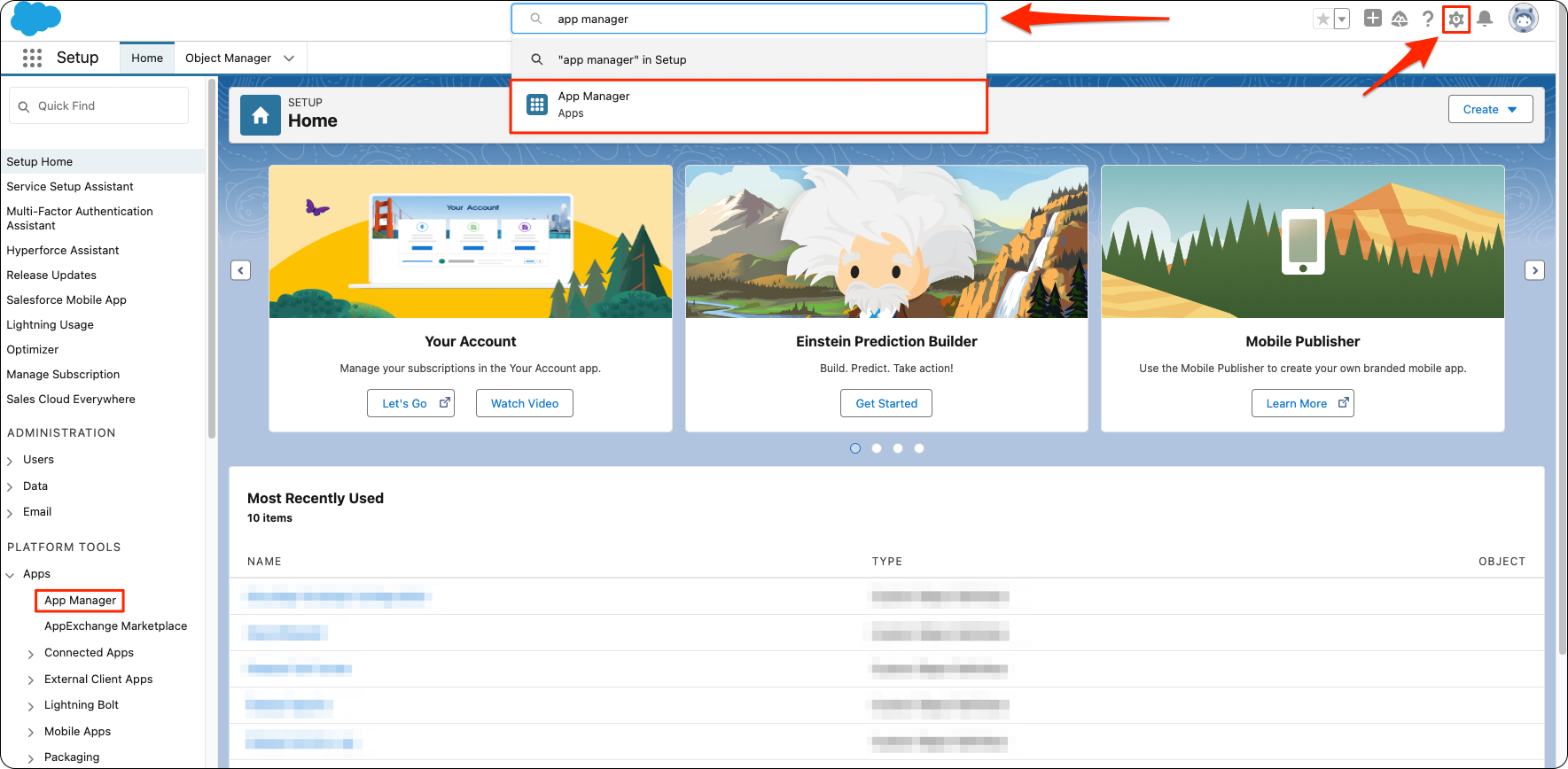Open Object Manager tab dropdown chevron
The image size is (1568, 769).
(x=289, y=58)
